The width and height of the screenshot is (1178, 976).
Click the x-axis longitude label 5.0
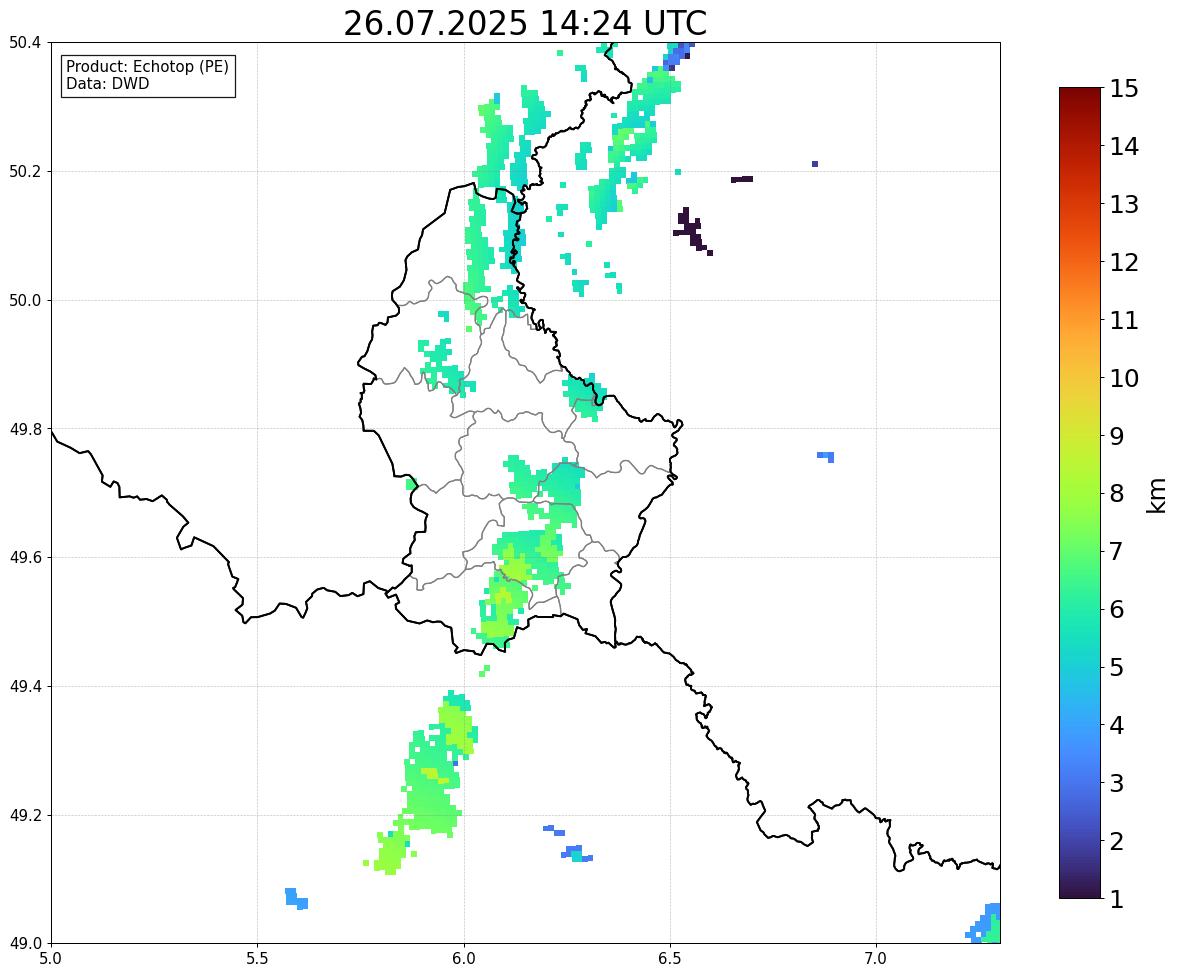pyautogui.click(x=51, y=959)
